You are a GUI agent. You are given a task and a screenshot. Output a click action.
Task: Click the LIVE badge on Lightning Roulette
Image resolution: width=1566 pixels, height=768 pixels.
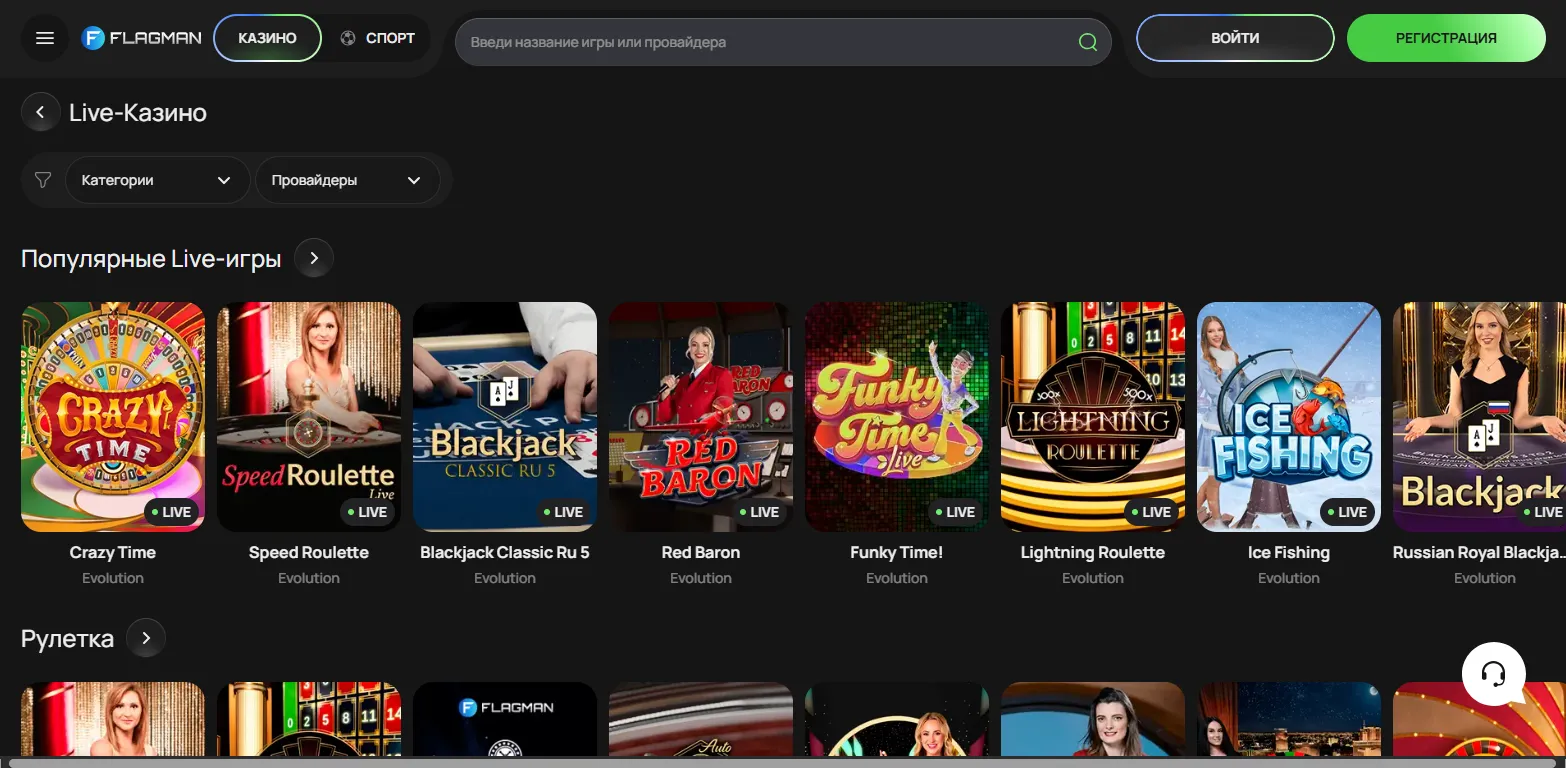[x=1150, y=512]
